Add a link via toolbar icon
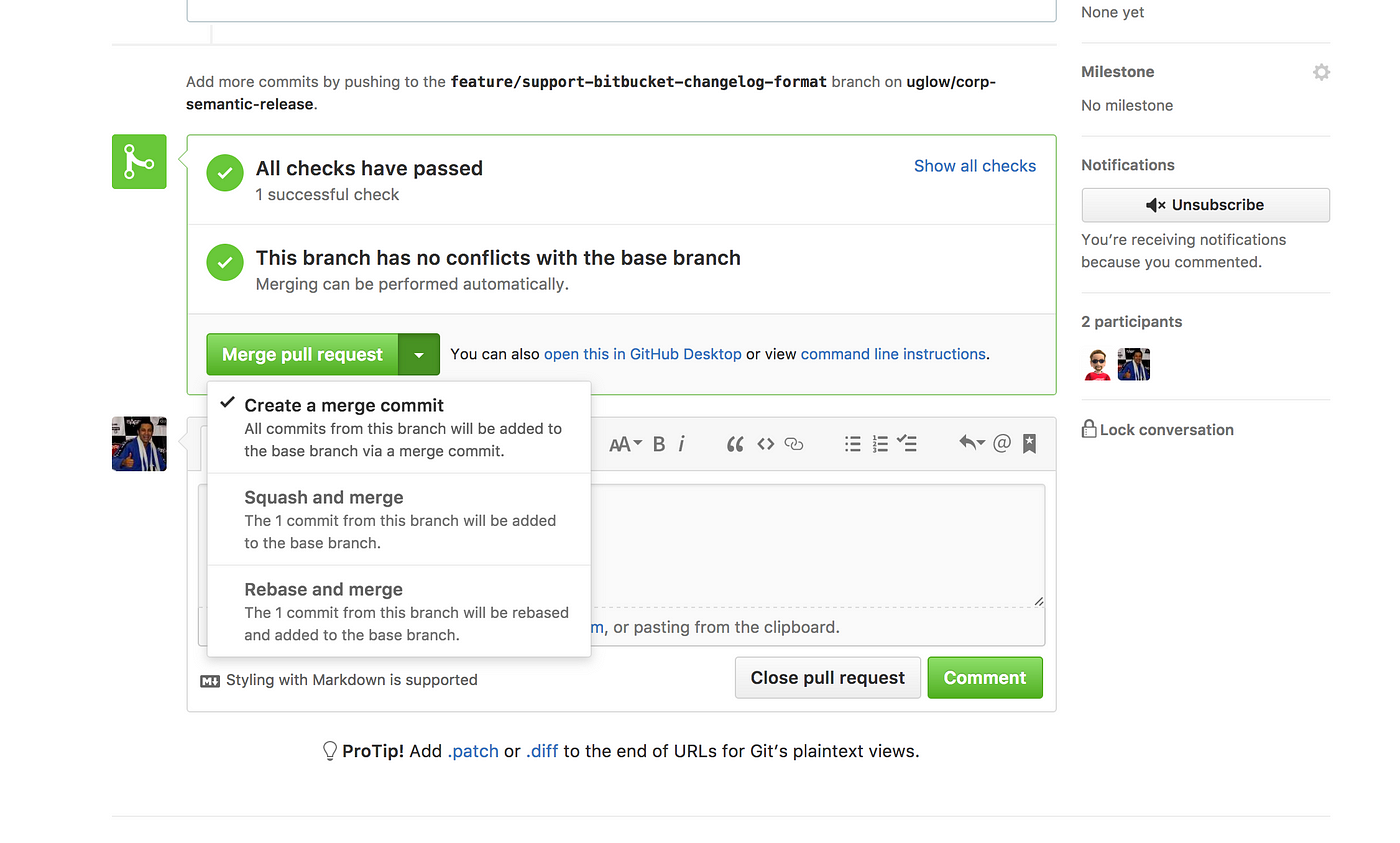Screen dimensions: 1400x843 [x=794, y=444]
